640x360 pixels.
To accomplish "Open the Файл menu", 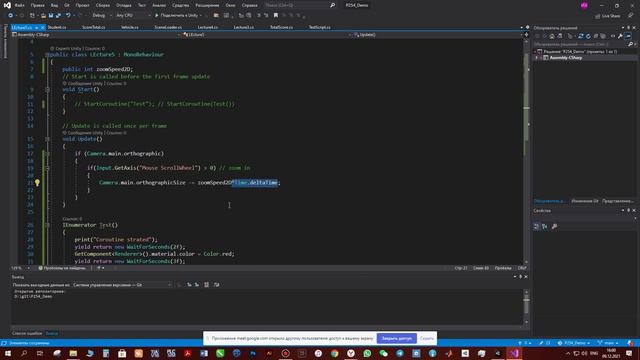I will click(x=20, y=5).
